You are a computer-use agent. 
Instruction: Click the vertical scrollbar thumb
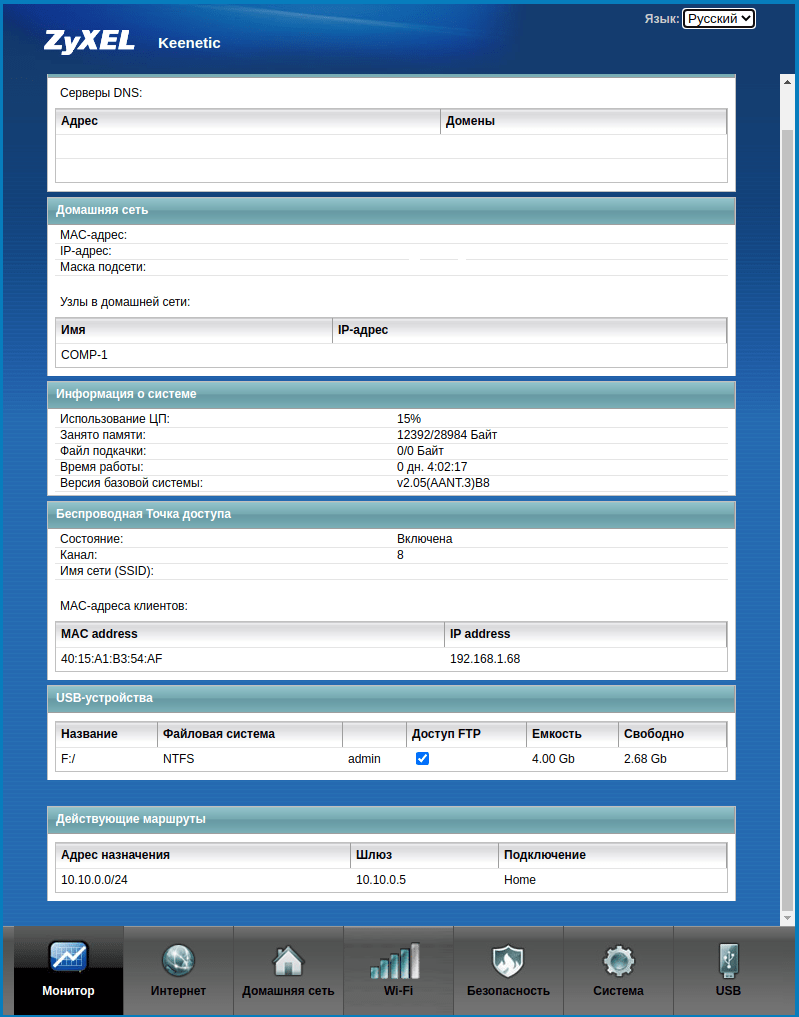(x=787, y=519)
